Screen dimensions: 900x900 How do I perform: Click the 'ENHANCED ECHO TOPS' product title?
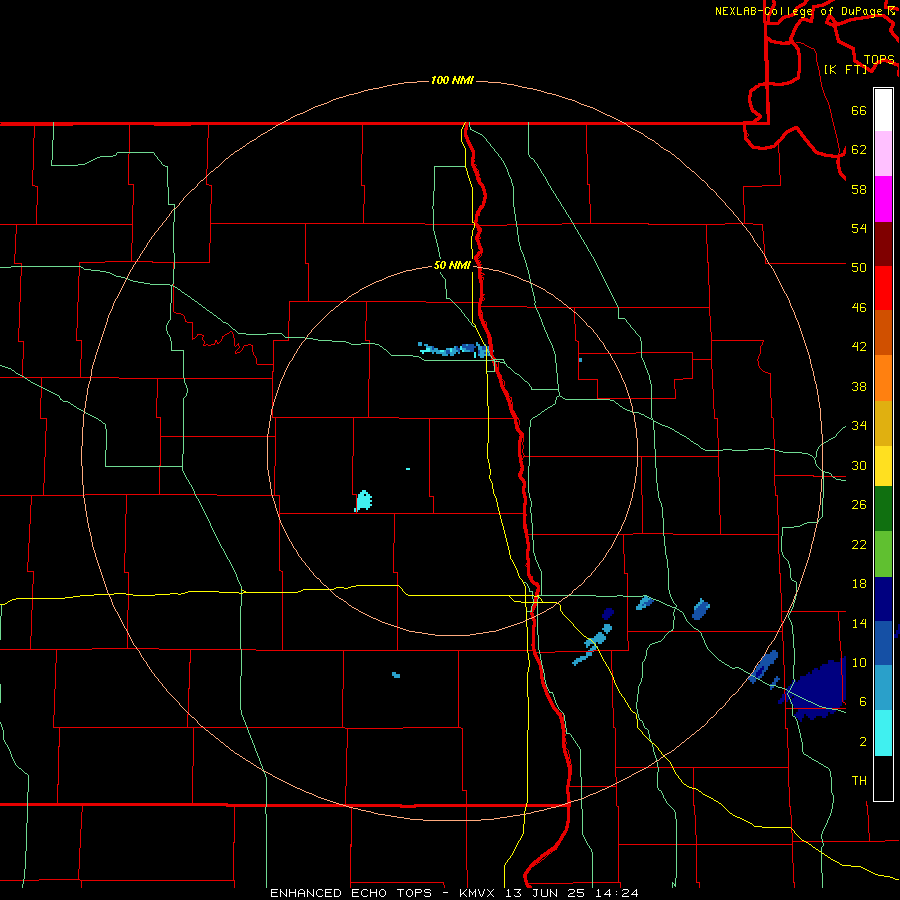coord(351,893)
